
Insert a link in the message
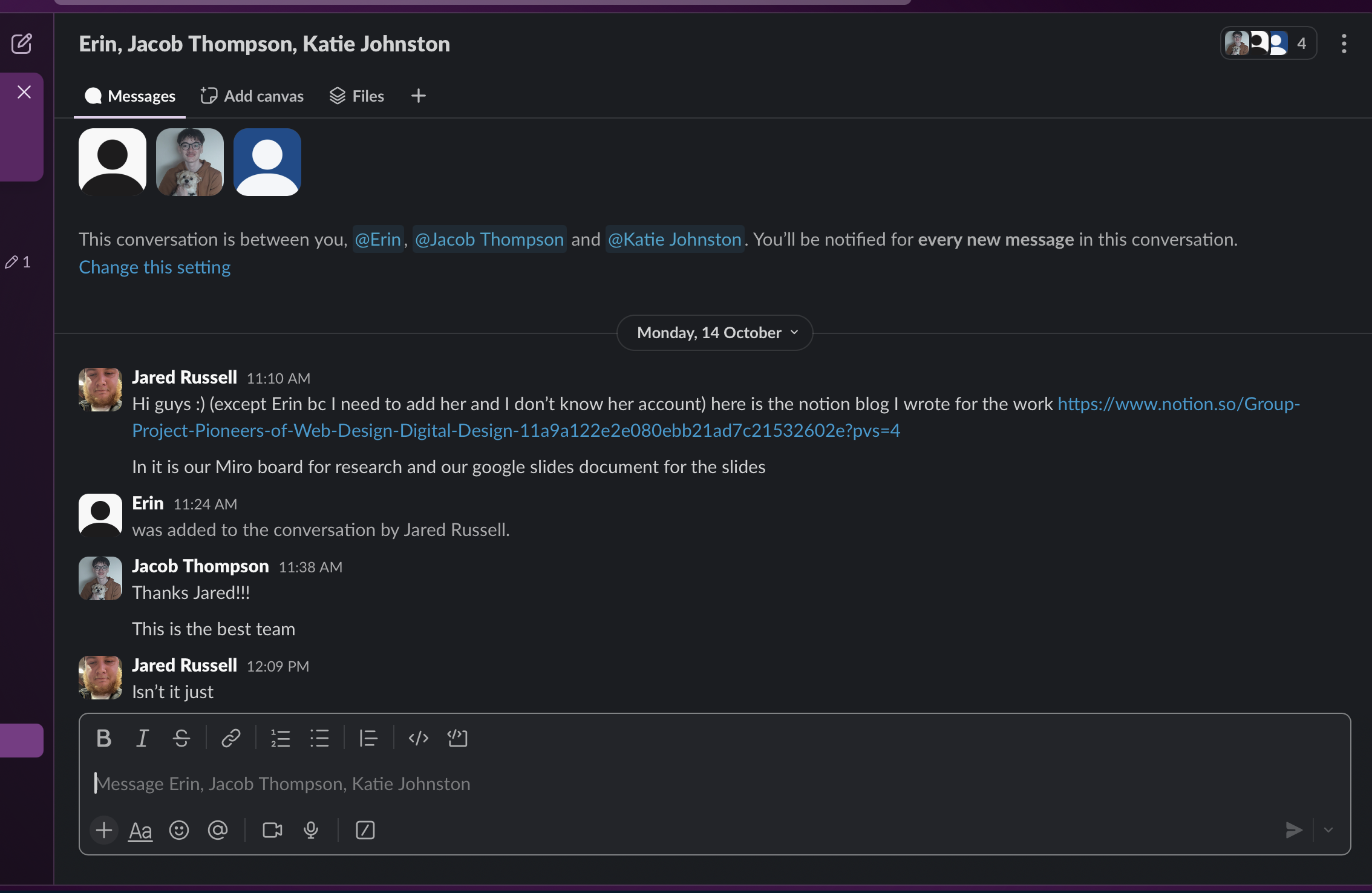click(x=230, y=738)
